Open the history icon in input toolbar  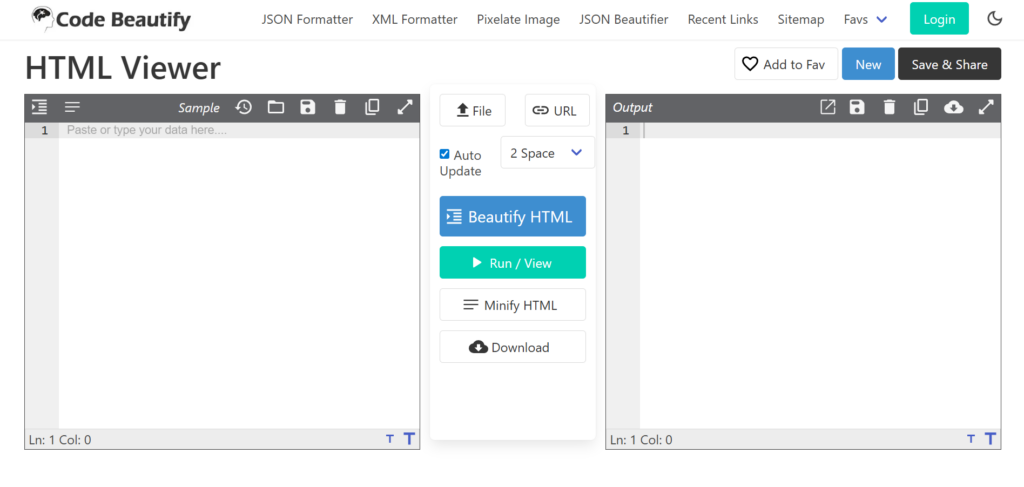coord(244,107)
